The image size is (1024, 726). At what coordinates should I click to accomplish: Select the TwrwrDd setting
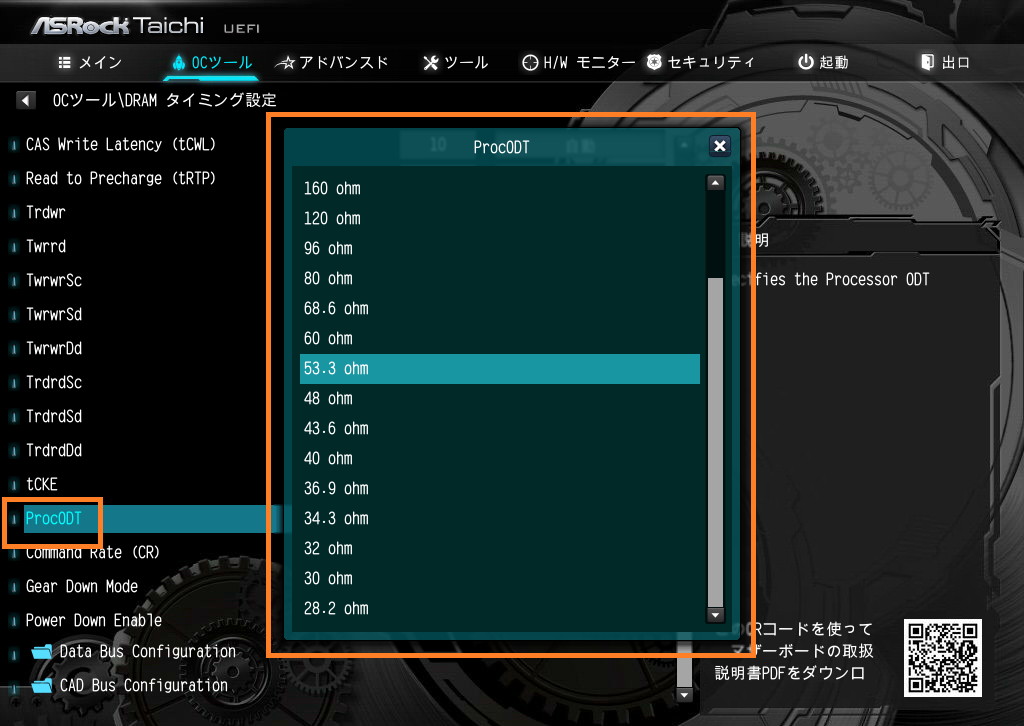54,348
